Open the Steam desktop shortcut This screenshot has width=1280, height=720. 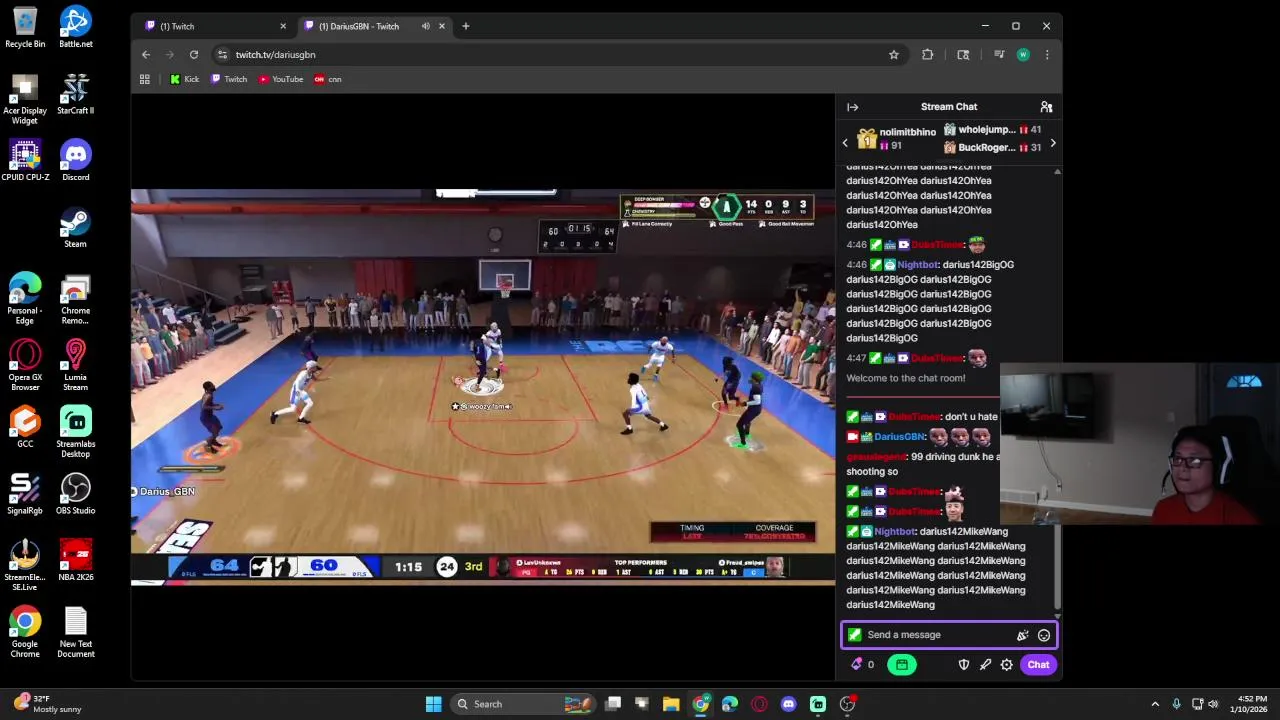point(76,227)
